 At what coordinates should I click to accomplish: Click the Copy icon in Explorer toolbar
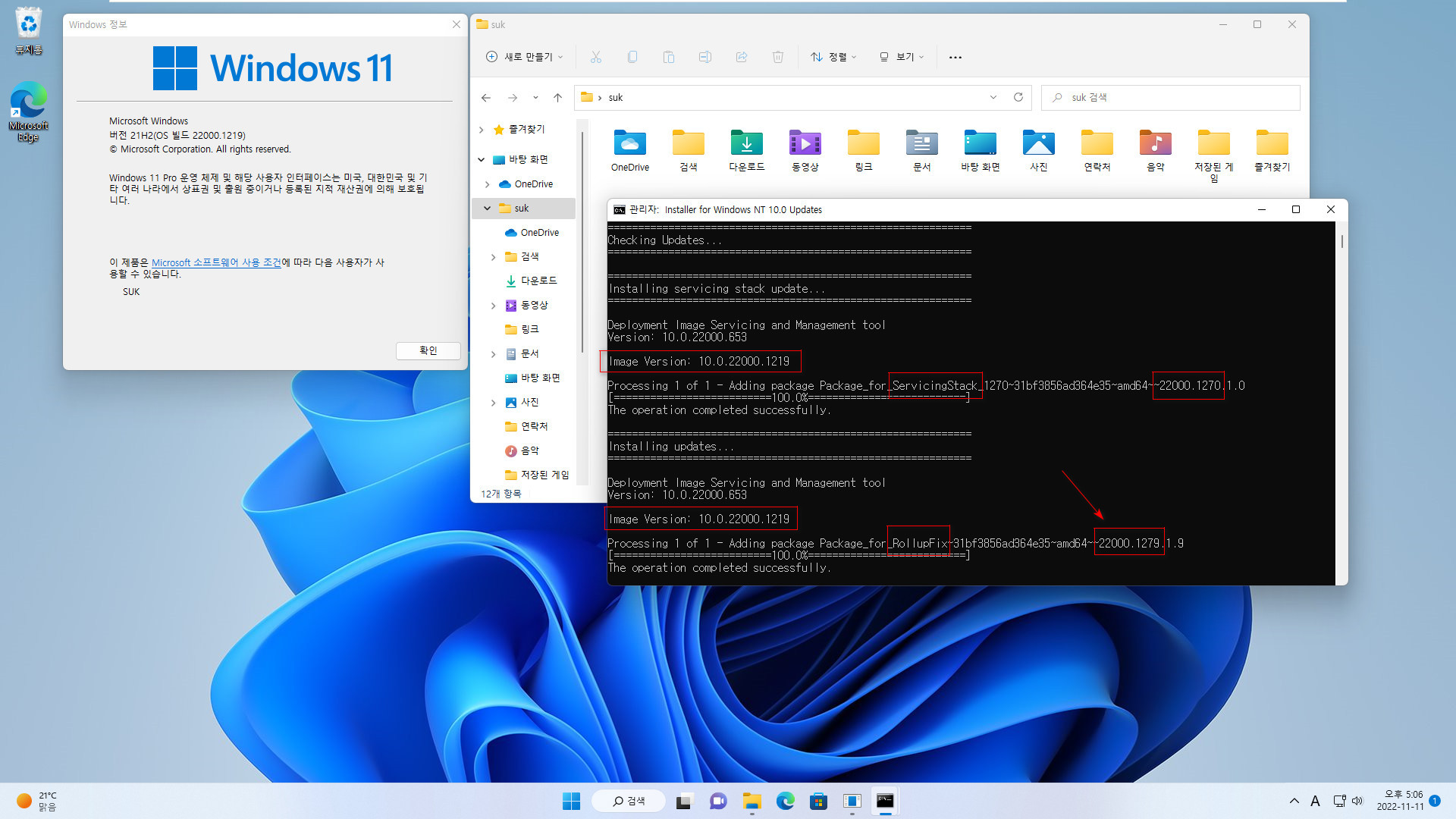(x=632, y=57)
